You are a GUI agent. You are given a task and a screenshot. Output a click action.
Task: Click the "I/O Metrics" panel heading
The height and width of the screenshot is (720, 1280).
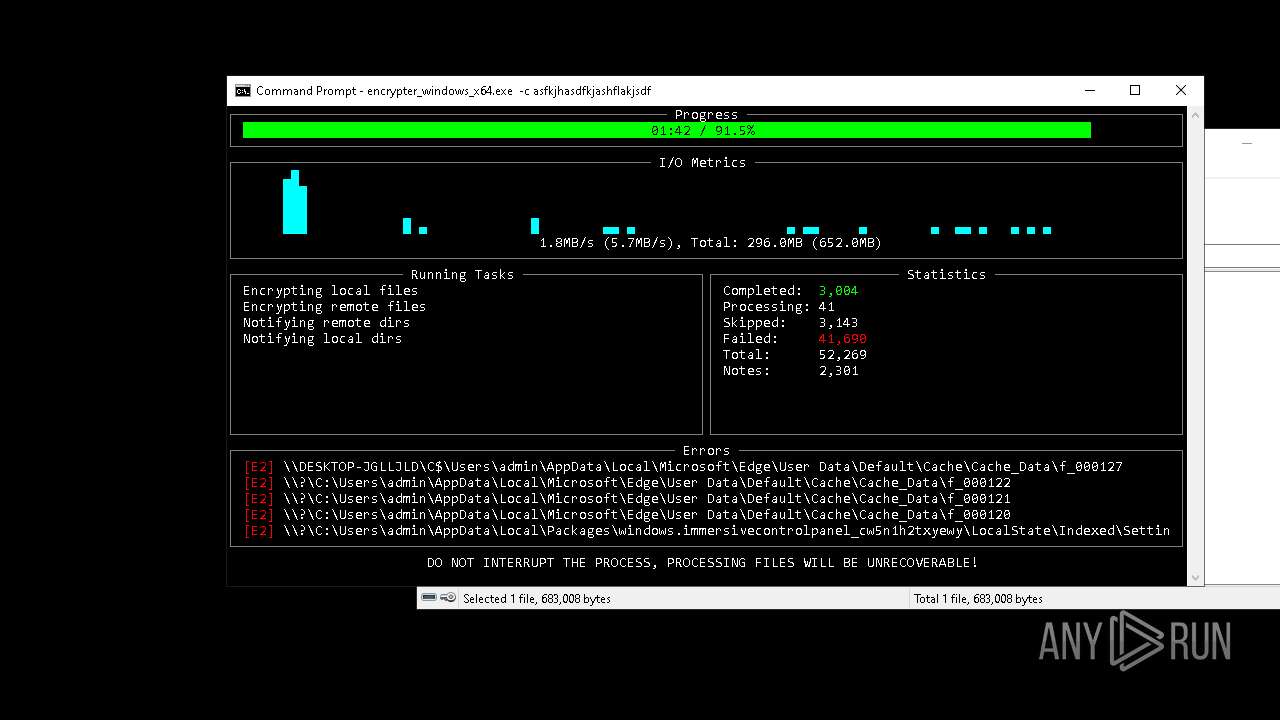point(702,163)
